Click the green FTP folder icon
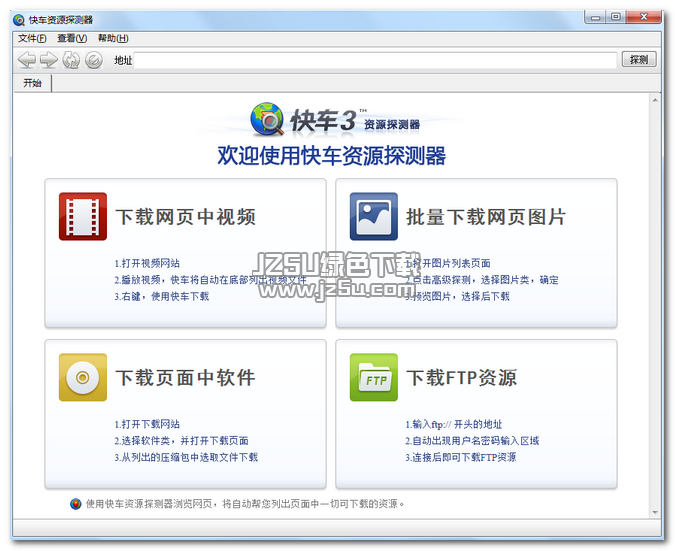This screenshot has width=675, height=551. coord(374,378)
